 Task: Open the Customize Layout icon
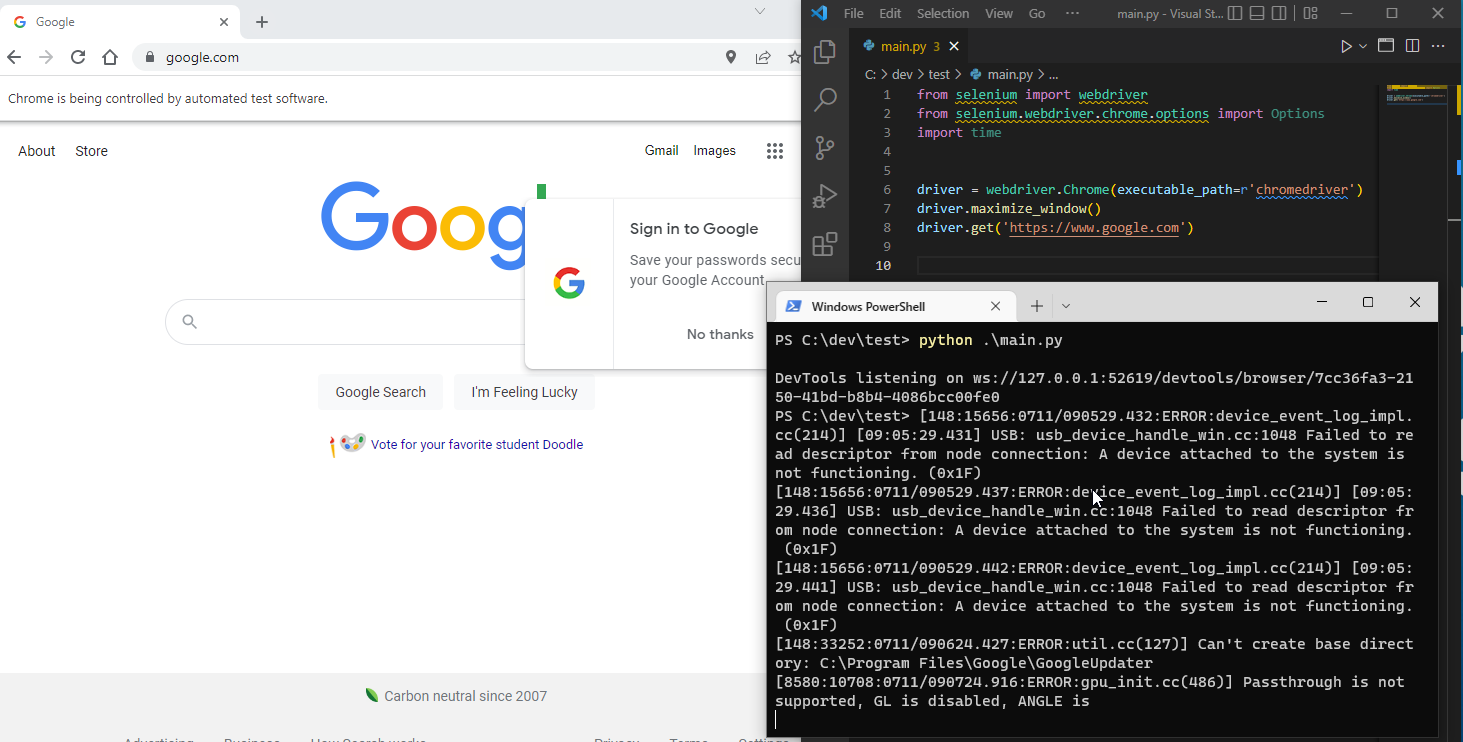pyautogui.click(x=1310, y=13)
